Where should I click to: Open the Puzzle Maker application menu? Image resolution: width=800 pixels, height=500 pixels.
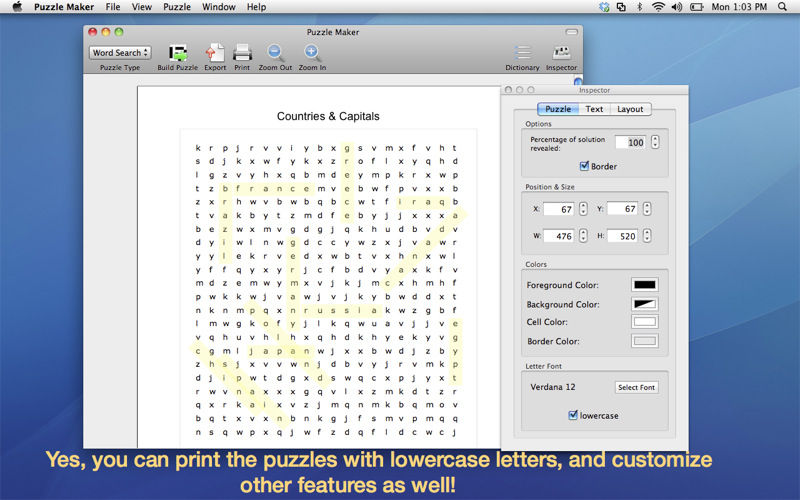tap(64, 7)
